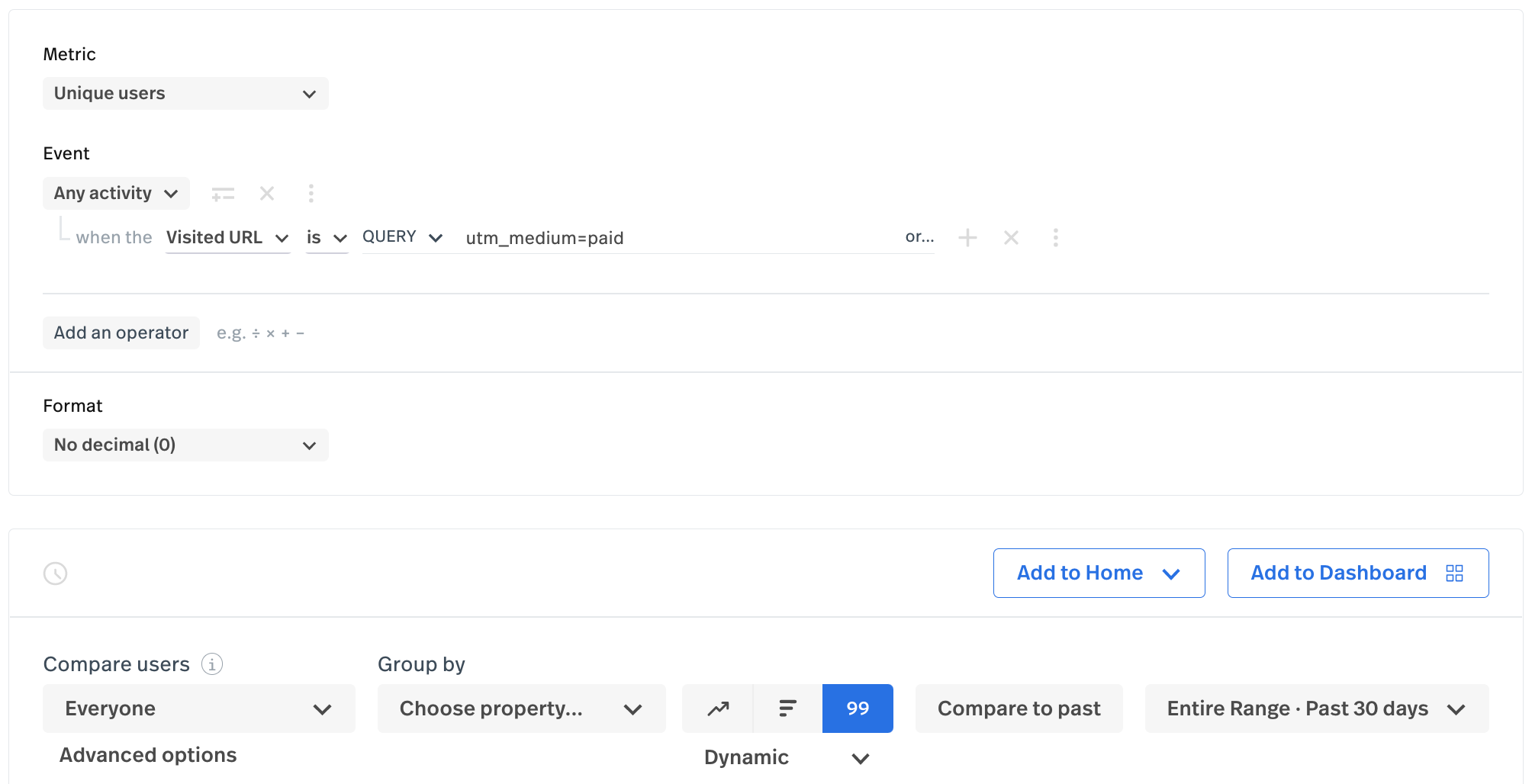The width and height of the screenshot is (1532, 784).
Task: Click the clock history icon
Action: (x=56, y=574)
